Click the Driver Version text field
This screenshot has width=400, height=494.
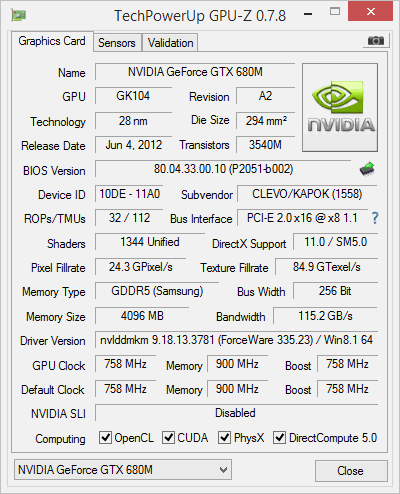(x=236, y=340)
